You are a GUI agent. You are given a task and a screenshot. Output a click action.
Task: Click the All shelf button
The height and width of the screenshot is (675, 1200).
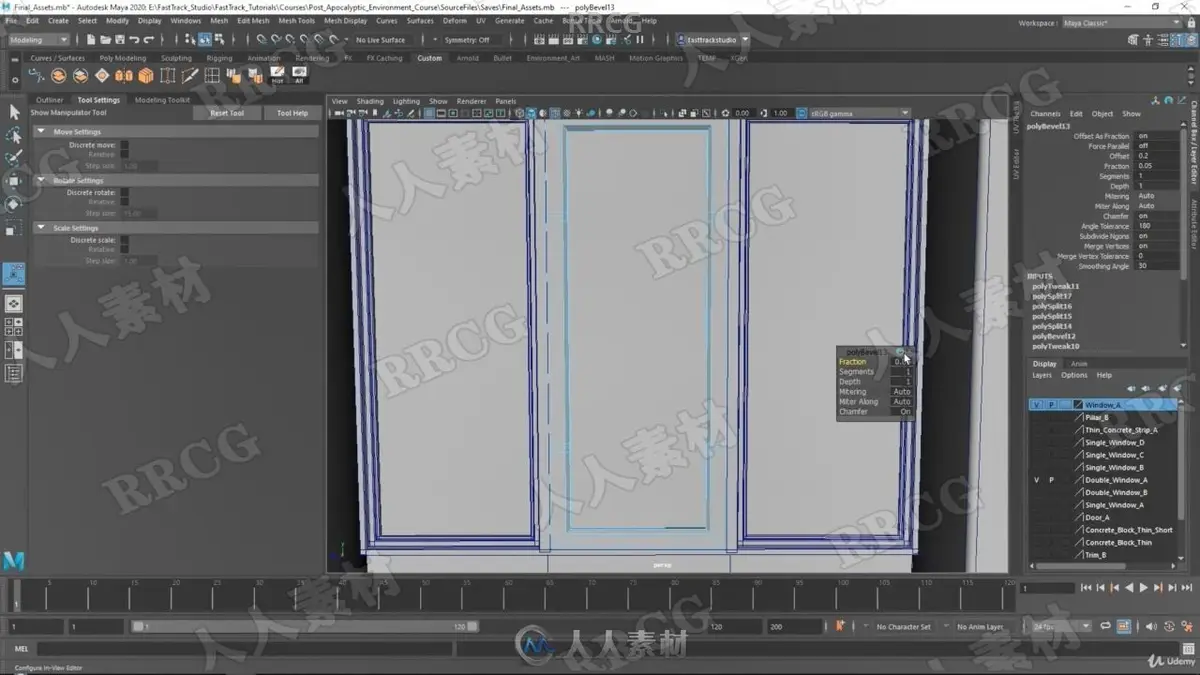pos(299,75)
